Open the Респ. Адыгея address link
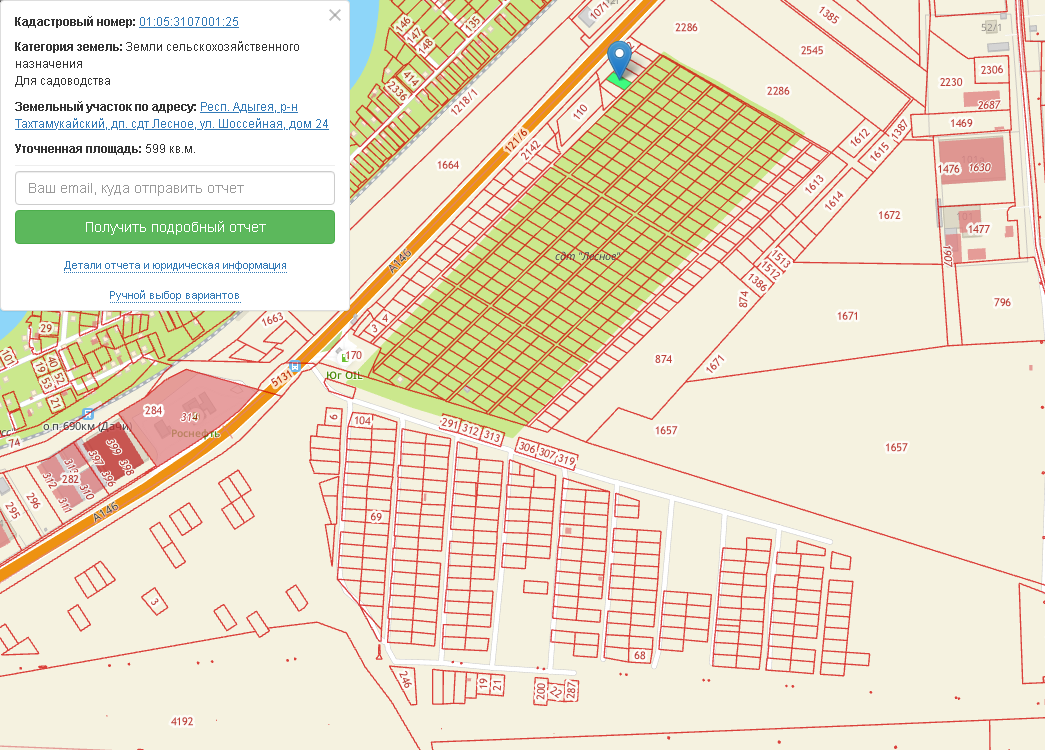This screenshot has height=750, width=1045. tap(171, 115)
